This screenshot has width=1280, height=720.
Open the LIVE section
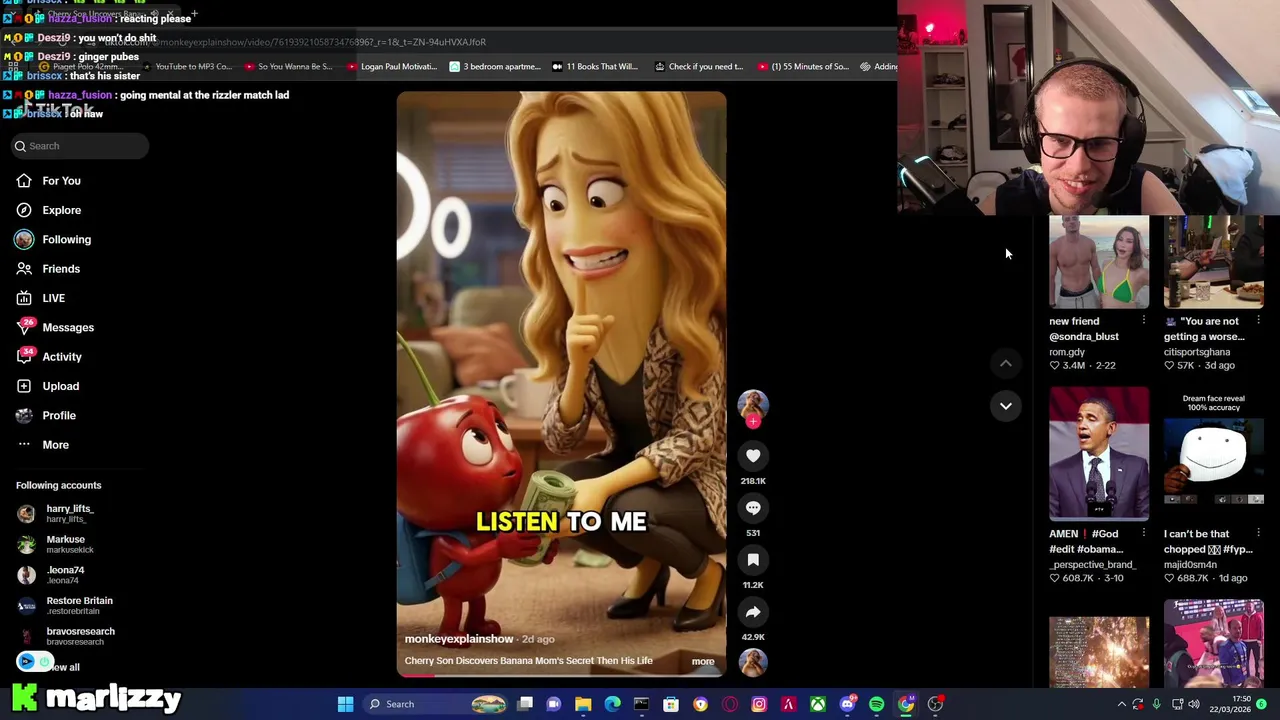click(41, 298)
